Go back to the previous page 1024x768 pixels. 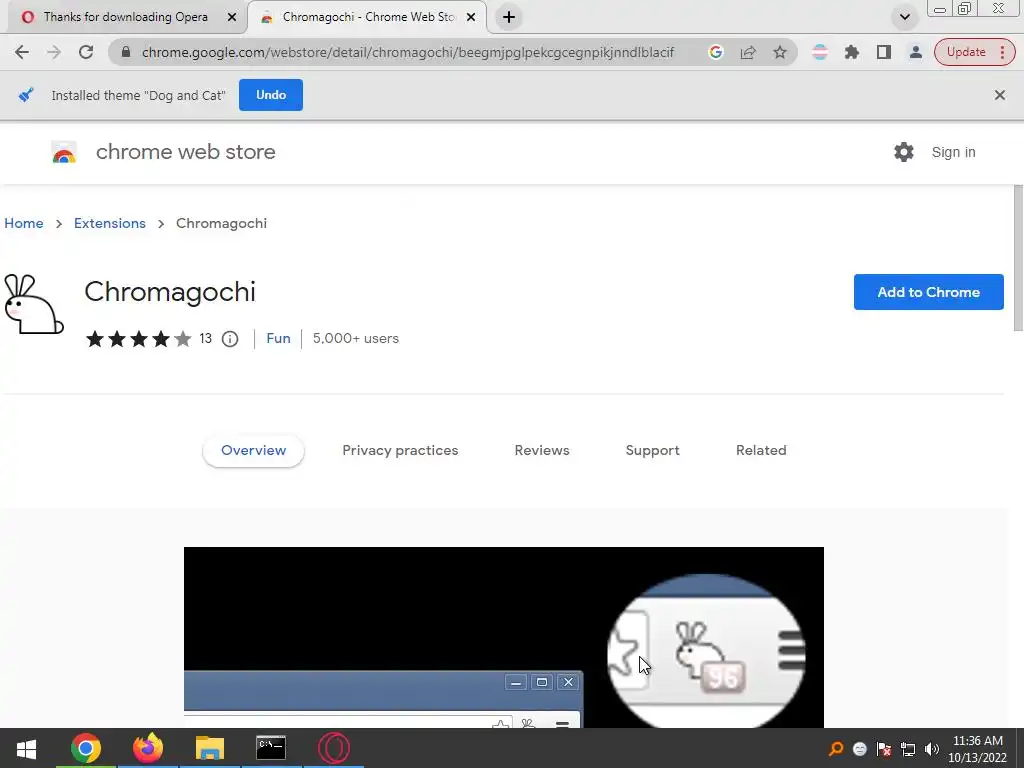[22, 52]
